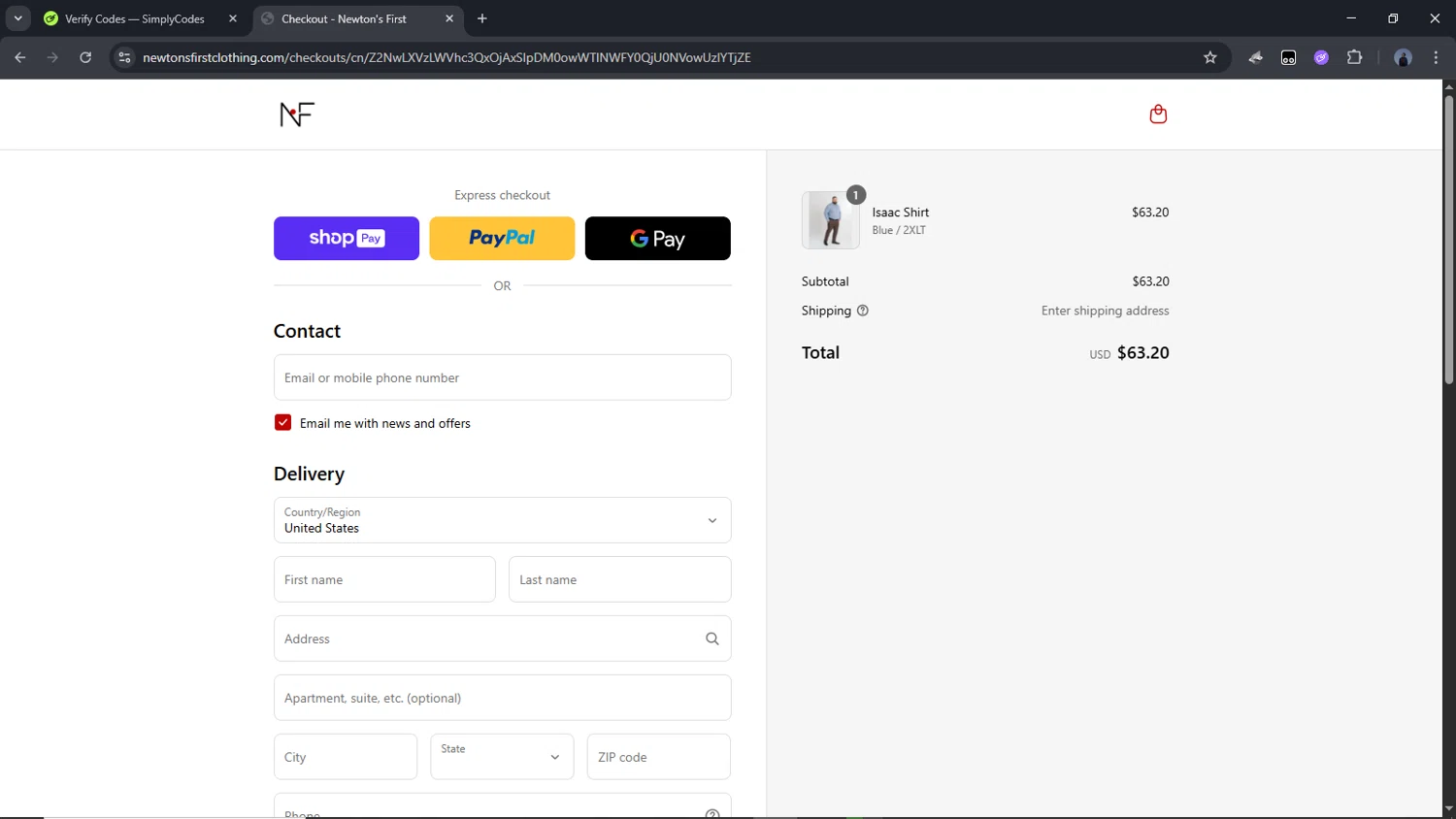
Task: Uncheck Email me with news and offers
Action: [282, 423]
